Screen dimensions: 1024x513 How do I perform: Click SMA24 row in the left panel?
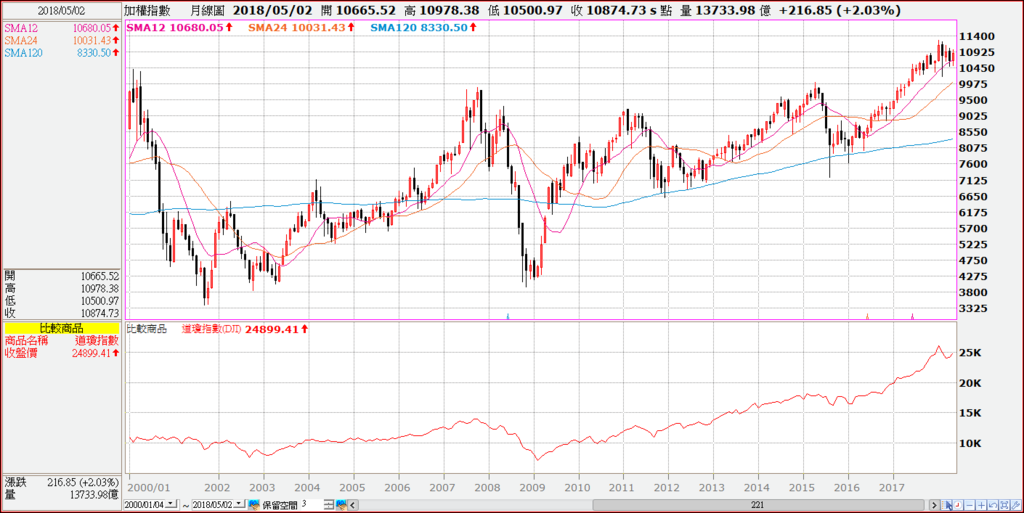click(x=61, y=40)
